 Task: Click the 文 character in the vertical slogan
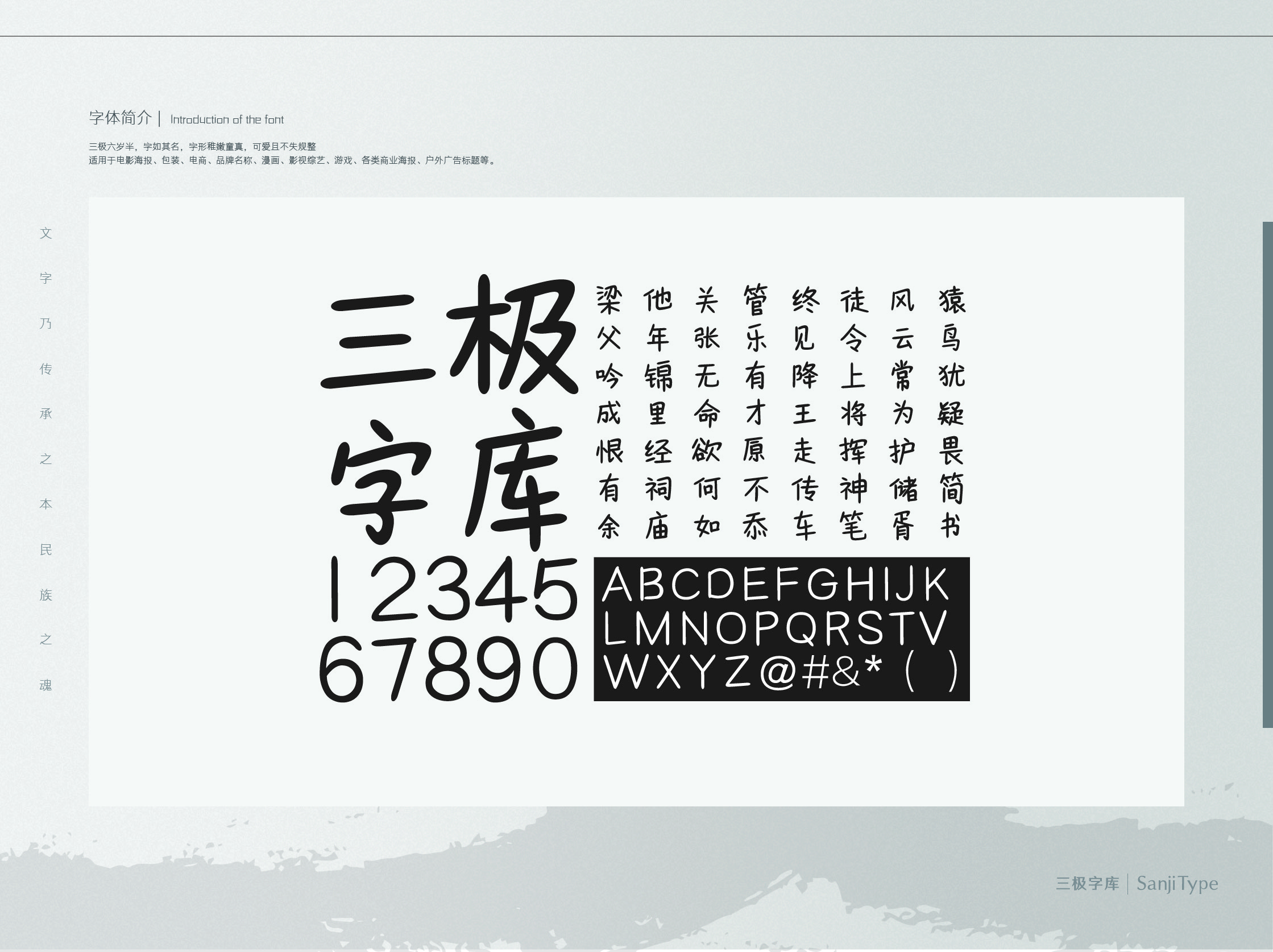46,233
